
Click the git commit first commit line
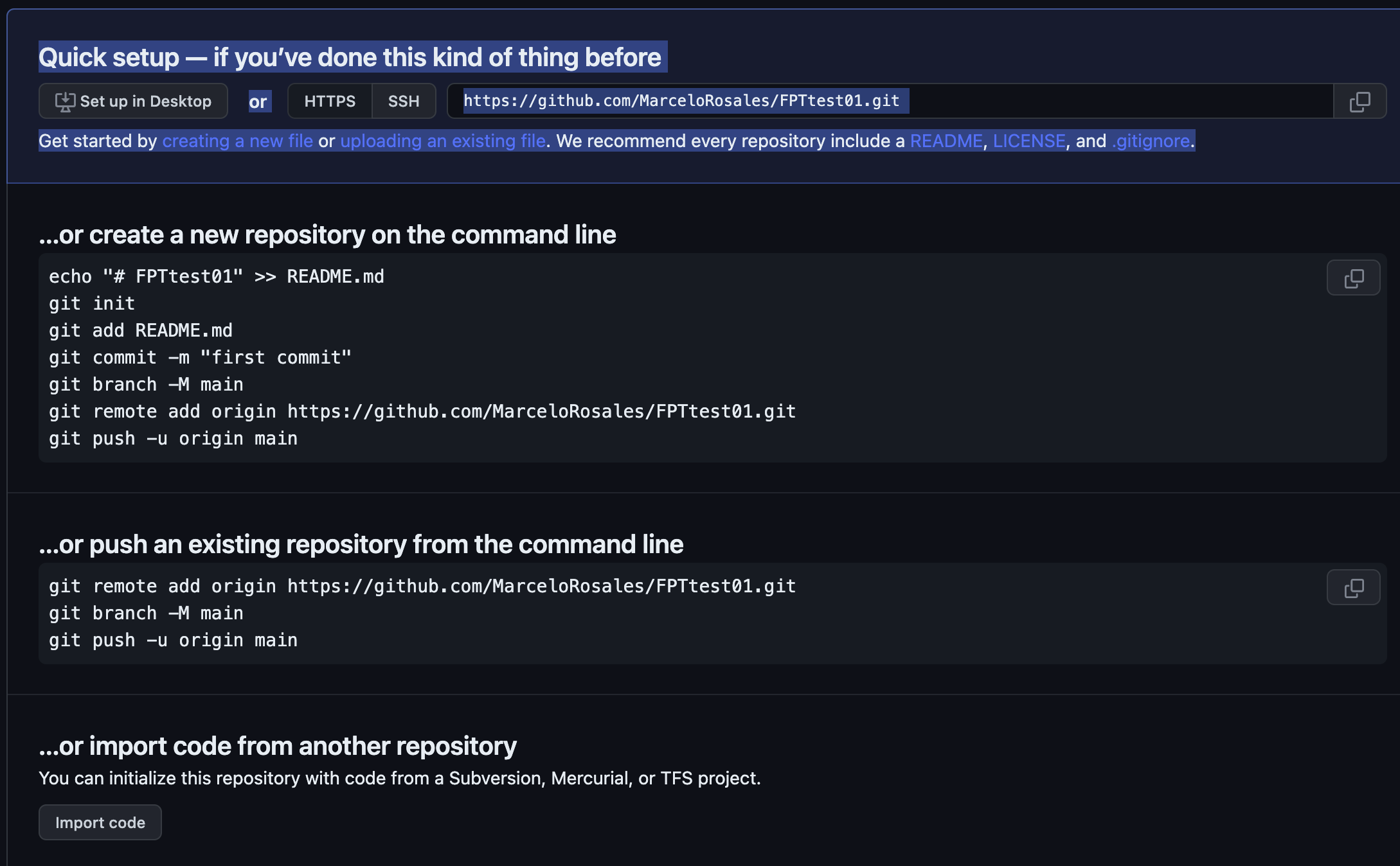(200, 358)
